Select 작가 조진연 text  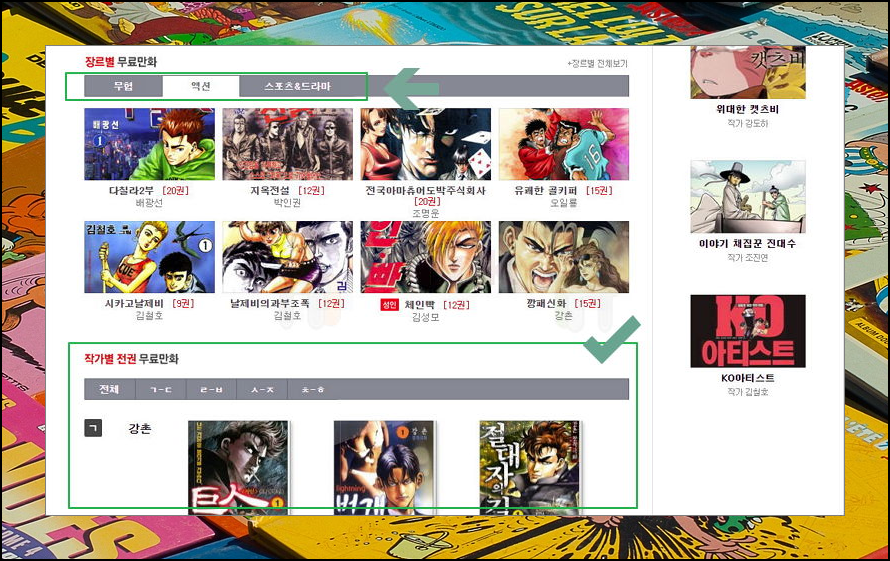click(x=748, y=257)
